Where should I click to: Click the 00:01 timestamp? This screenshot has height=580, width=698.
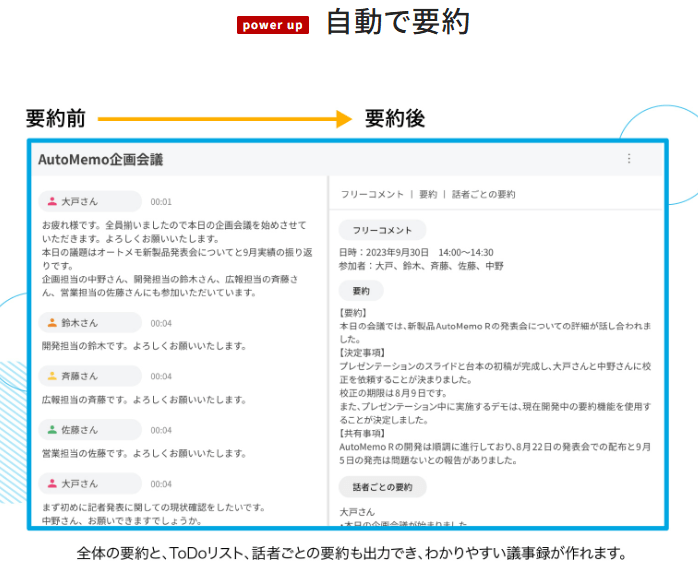pos(161,202)
